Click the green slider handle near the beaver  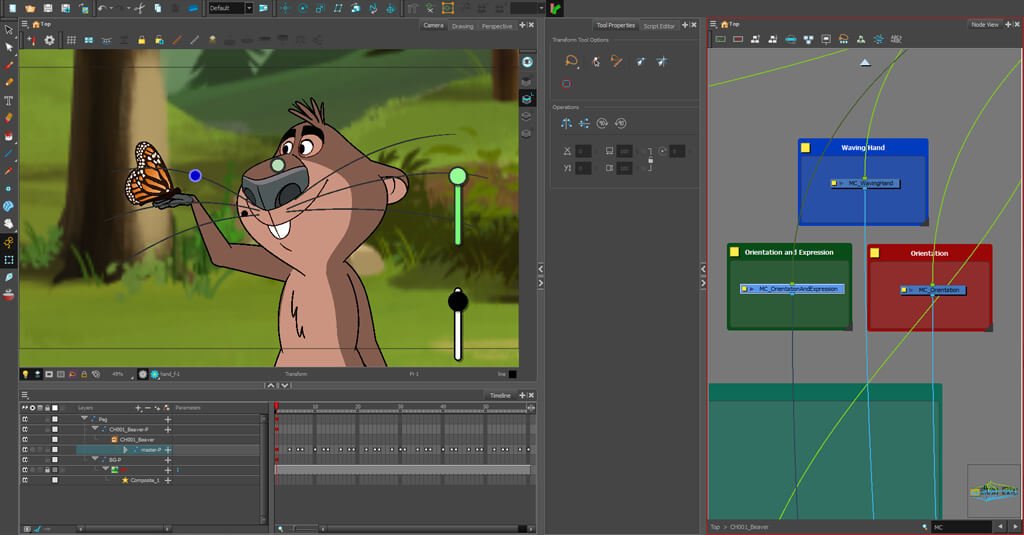pos(458,176)
